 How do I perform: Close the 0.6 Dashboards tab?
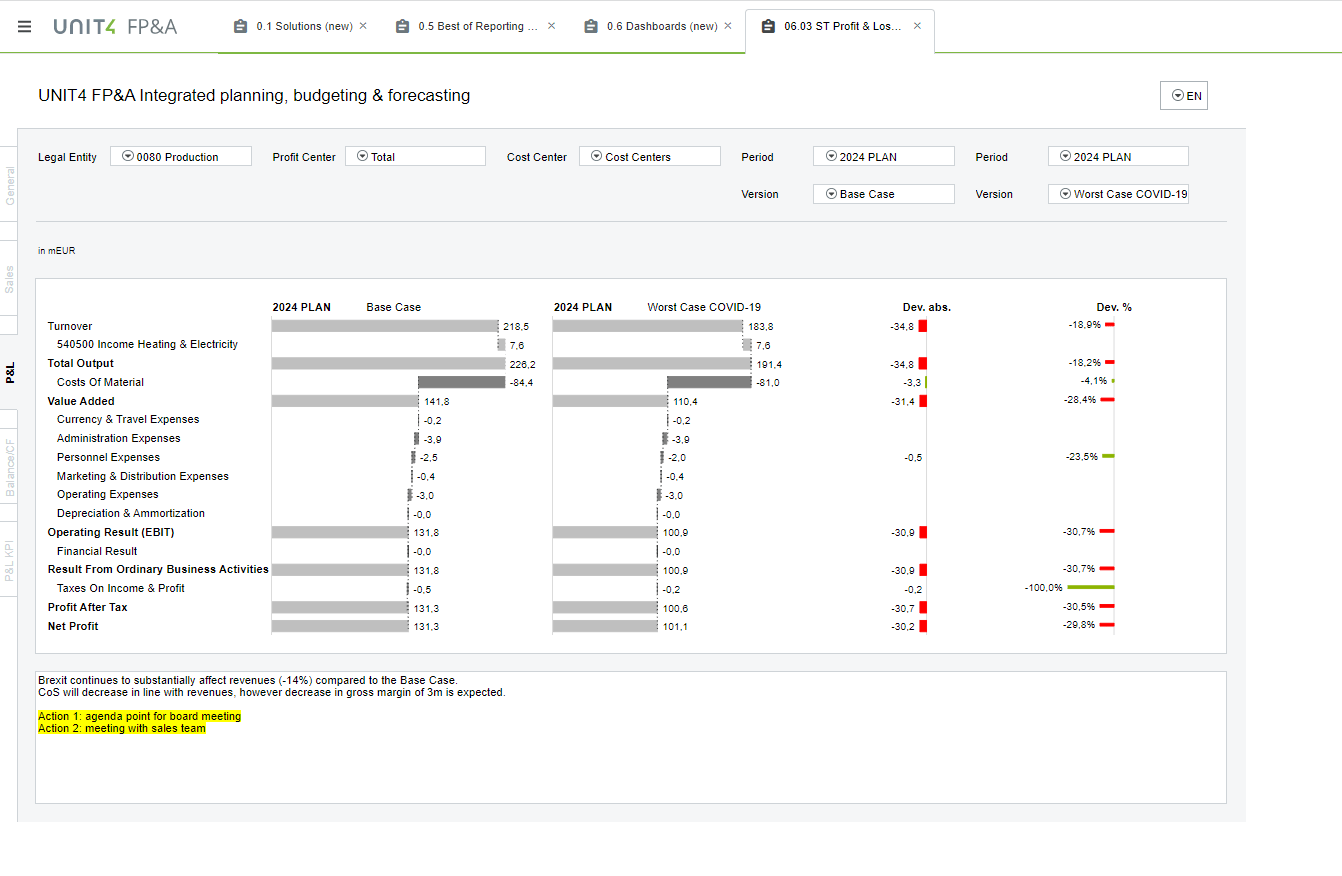pyautogui.click(x=728, y=26)
